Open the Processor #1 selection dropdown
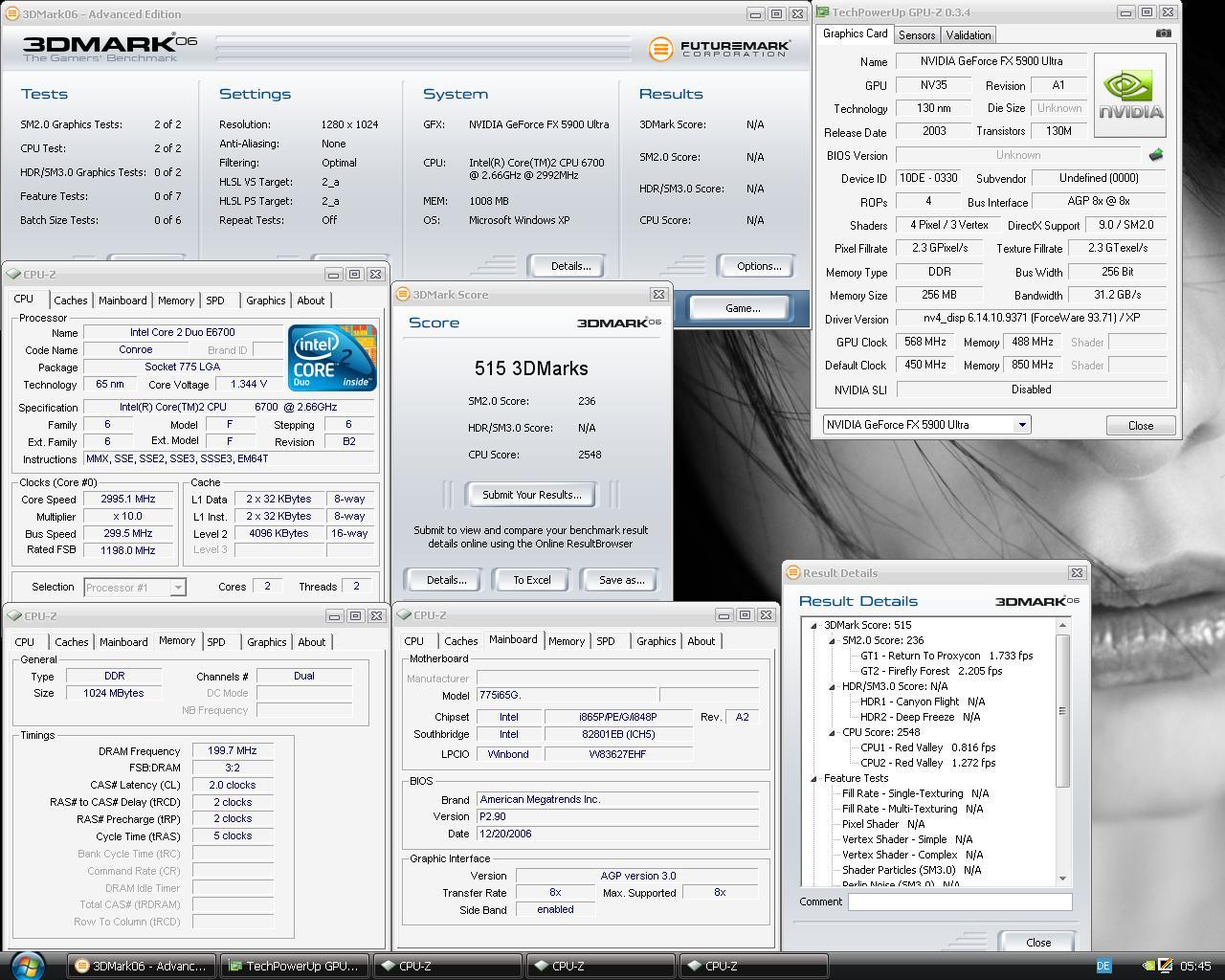 click(177, 587)
